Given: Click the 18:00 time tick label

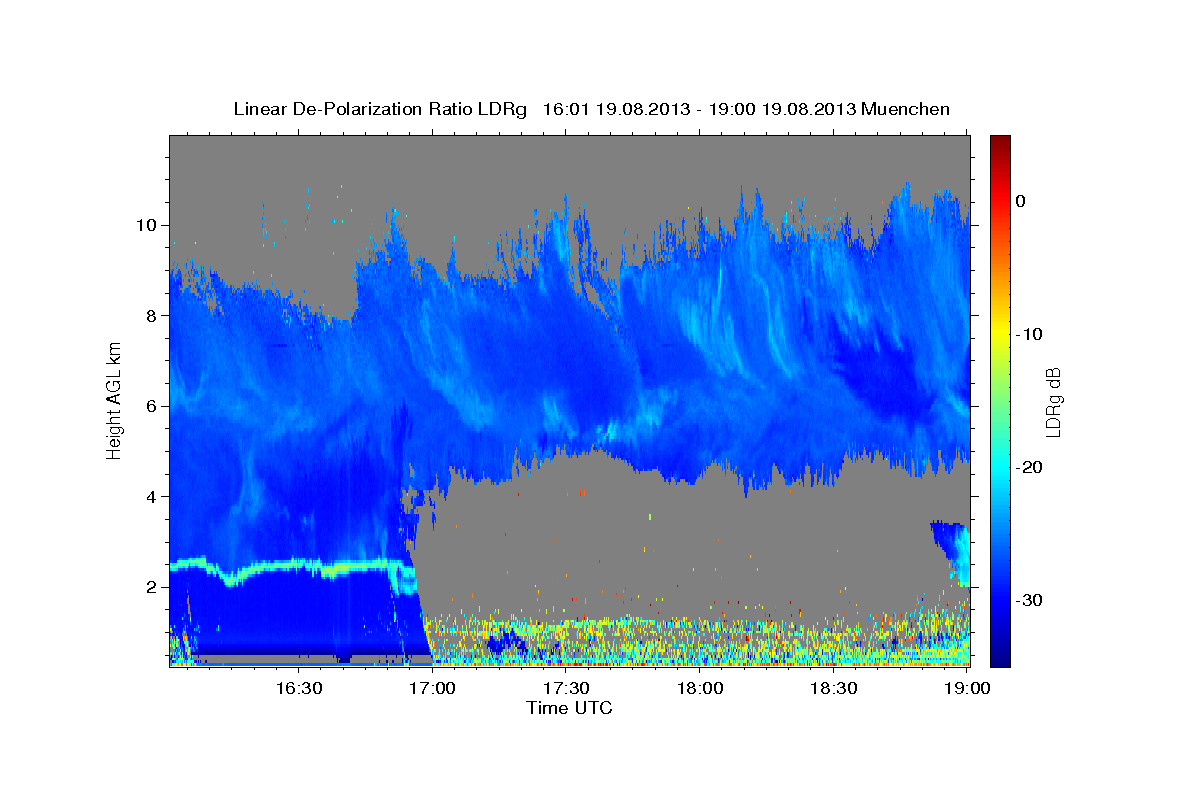Looking at the screenshot, I should pos(700,689).
